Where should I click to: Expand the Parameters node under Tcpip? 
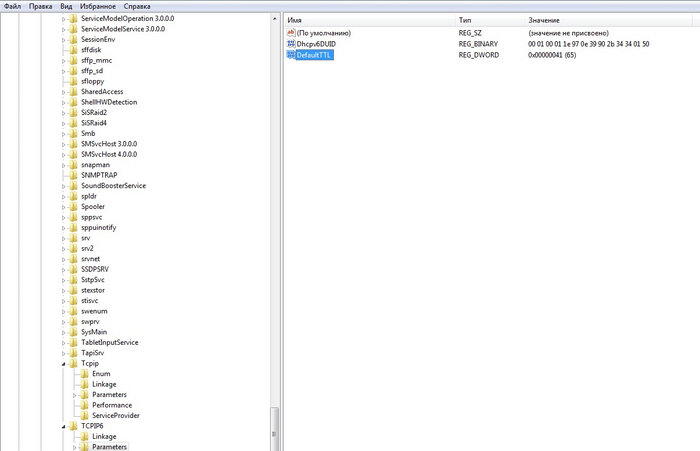click(x=75, y=395)
